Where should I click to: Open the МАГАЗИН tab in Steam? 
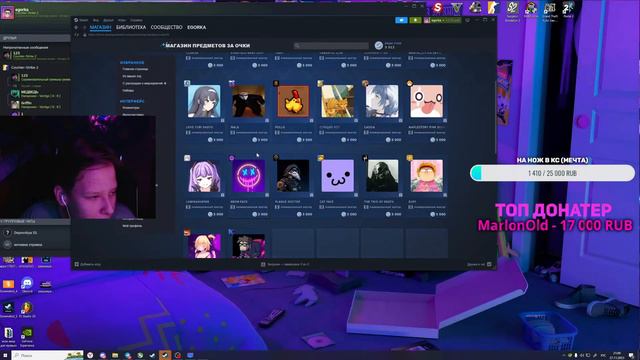[x=100, y=27]
